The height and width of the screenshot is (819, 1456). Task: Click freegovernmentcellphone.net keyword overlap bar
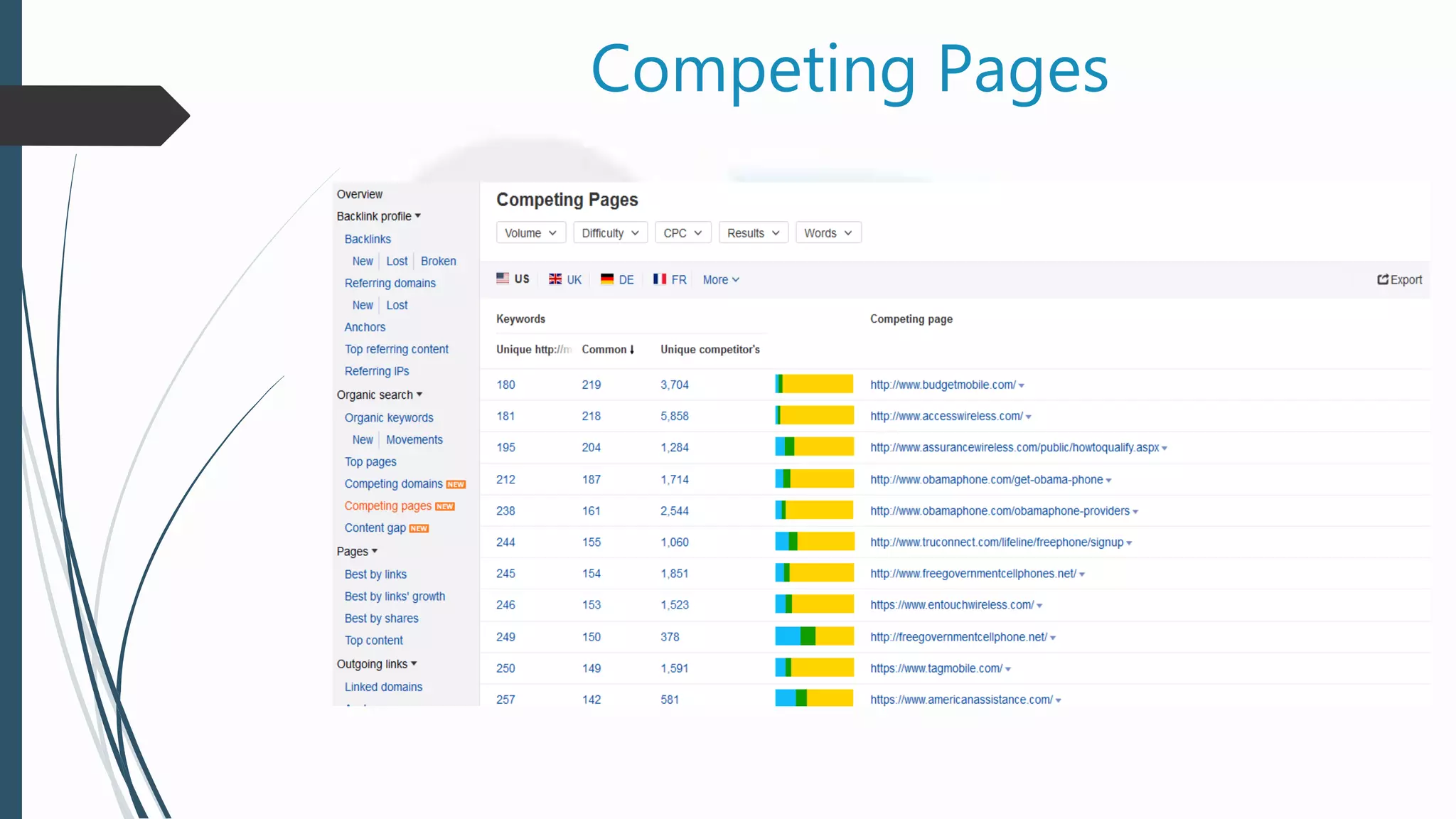click(814, 636)
